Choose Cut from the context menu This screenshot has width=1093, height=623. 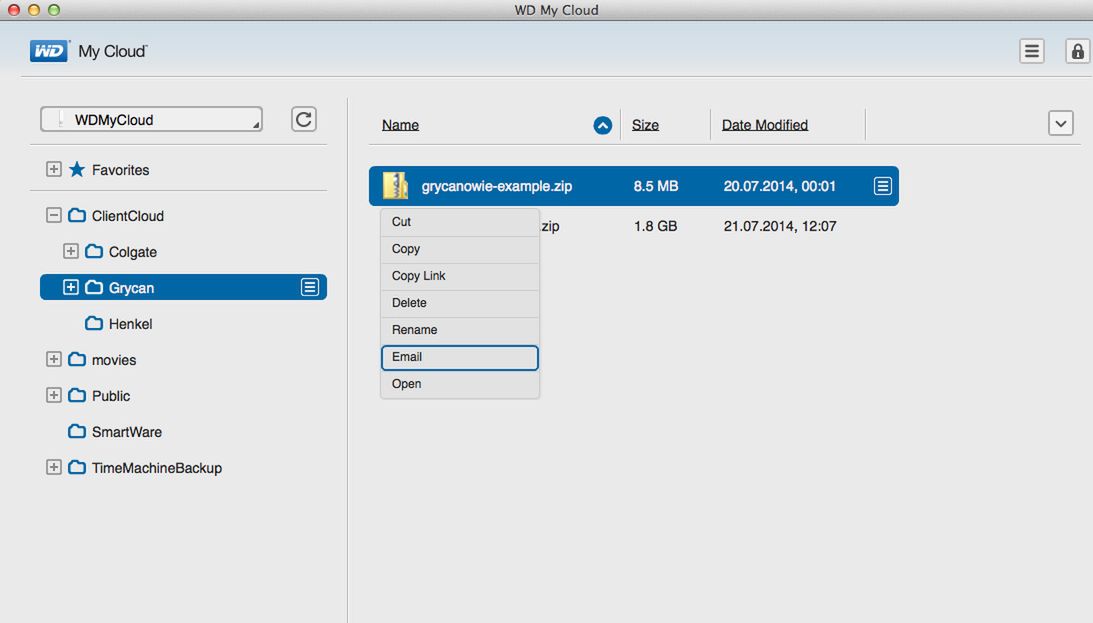[460, 222]
